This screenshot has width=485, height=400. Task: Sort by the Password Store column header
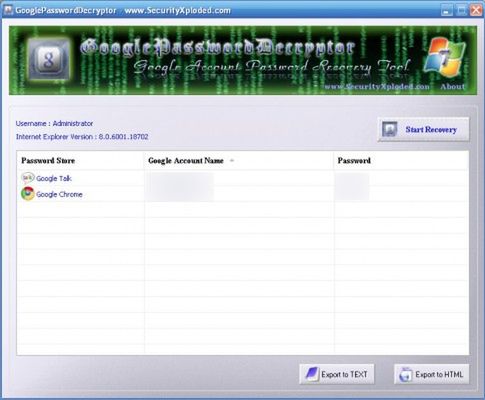pos(81,161)
